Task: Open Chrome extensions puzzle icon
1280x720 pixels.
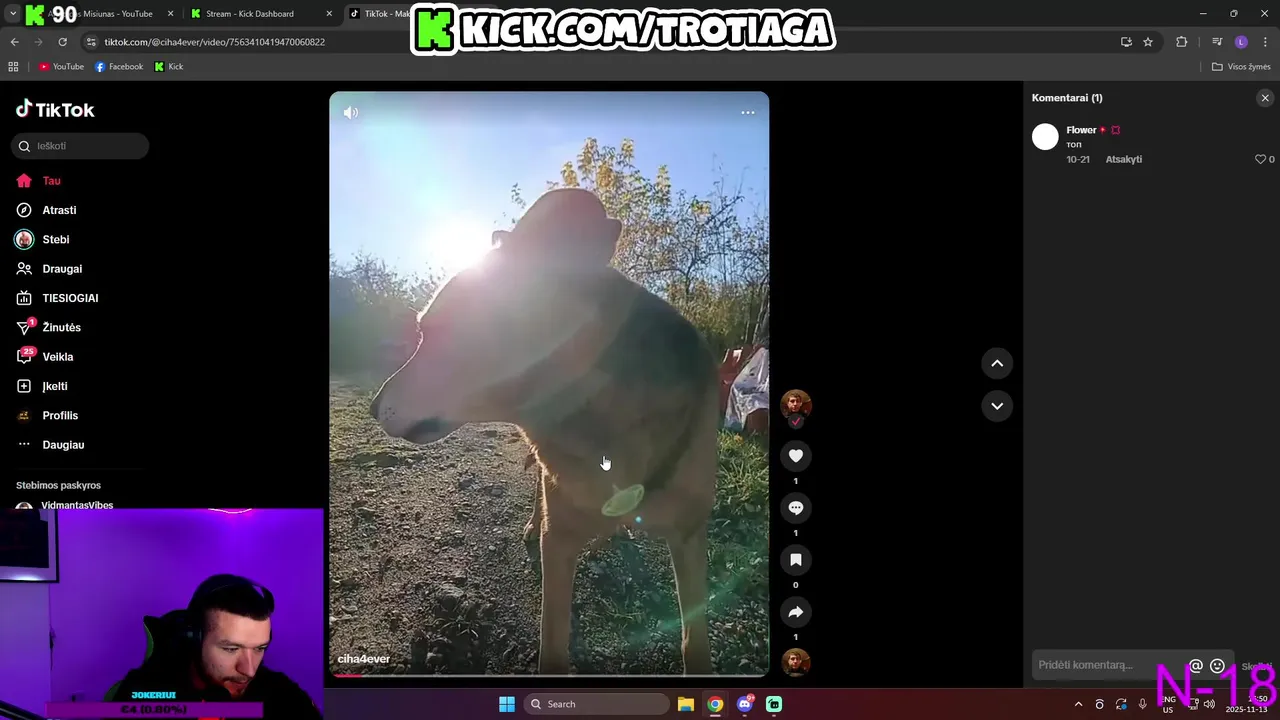Action: tap(1182, 42)
